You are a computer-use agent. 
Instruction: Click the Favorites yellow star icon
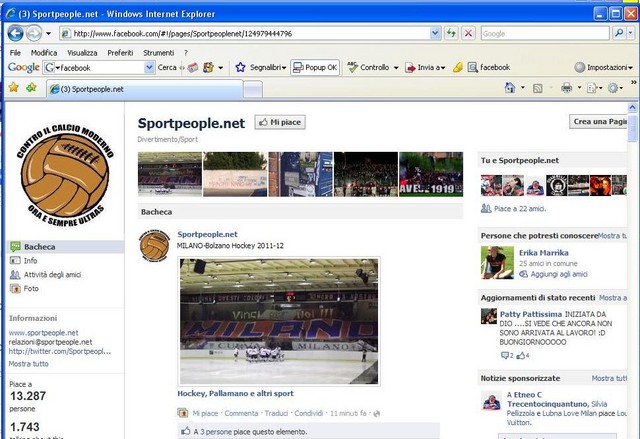[14, 87]
